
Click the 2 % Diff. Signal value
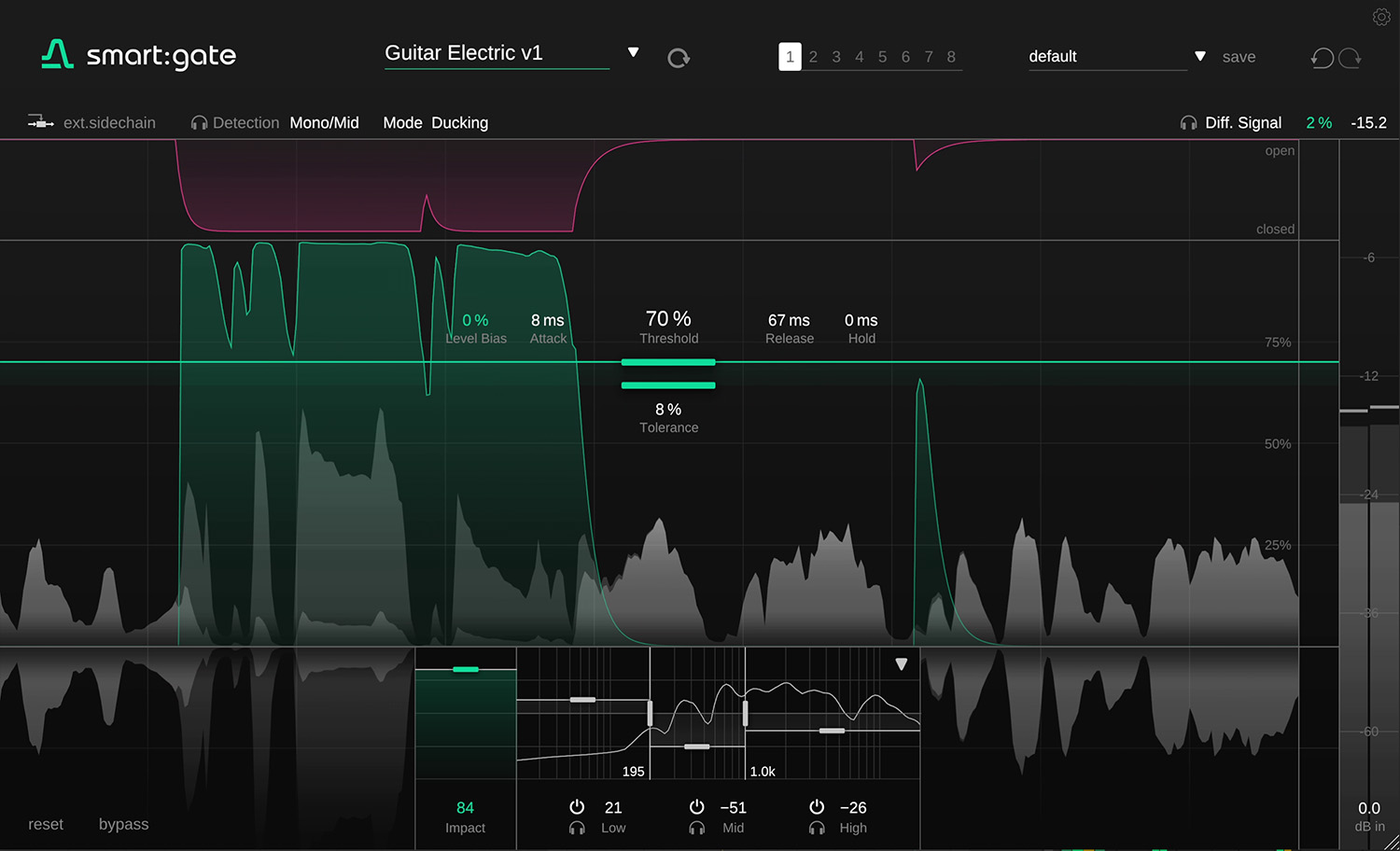tap(1319, 122)
